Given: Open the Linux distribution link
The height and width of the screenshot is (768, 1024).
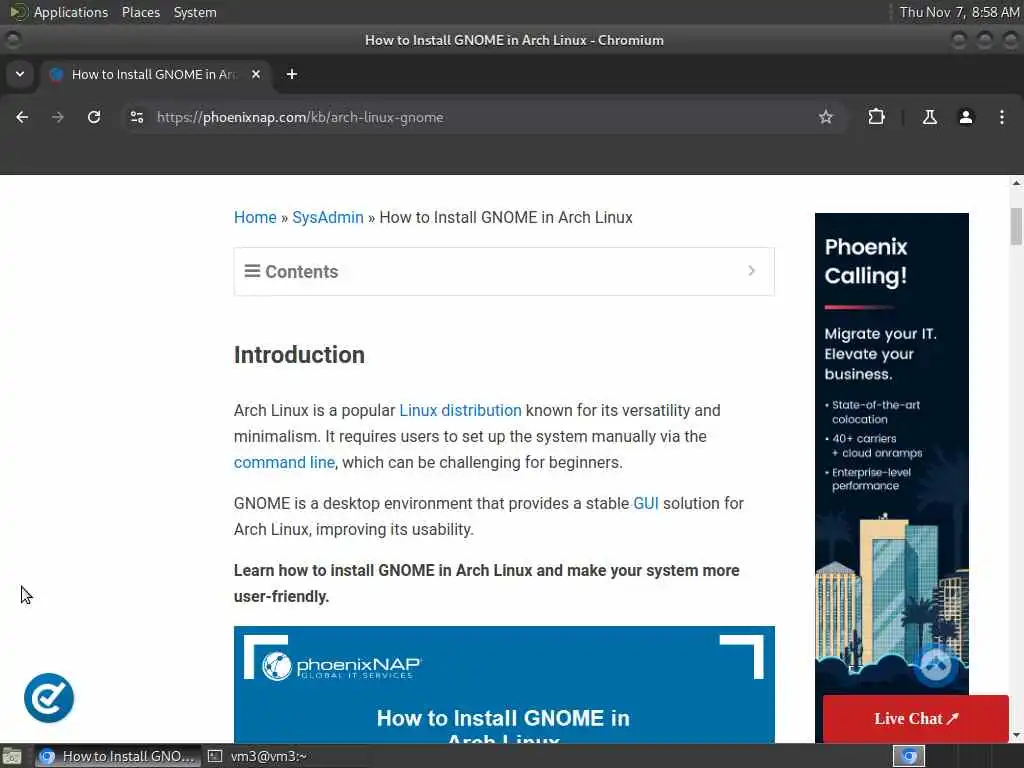Looking at the screenshot, I should point(460,410).
